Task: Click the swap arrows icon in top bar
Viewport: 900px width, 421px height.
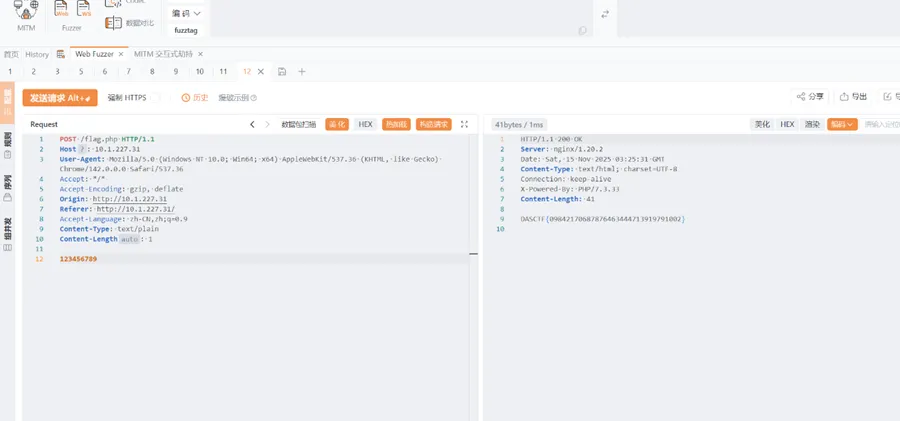Action: point(604,14)
